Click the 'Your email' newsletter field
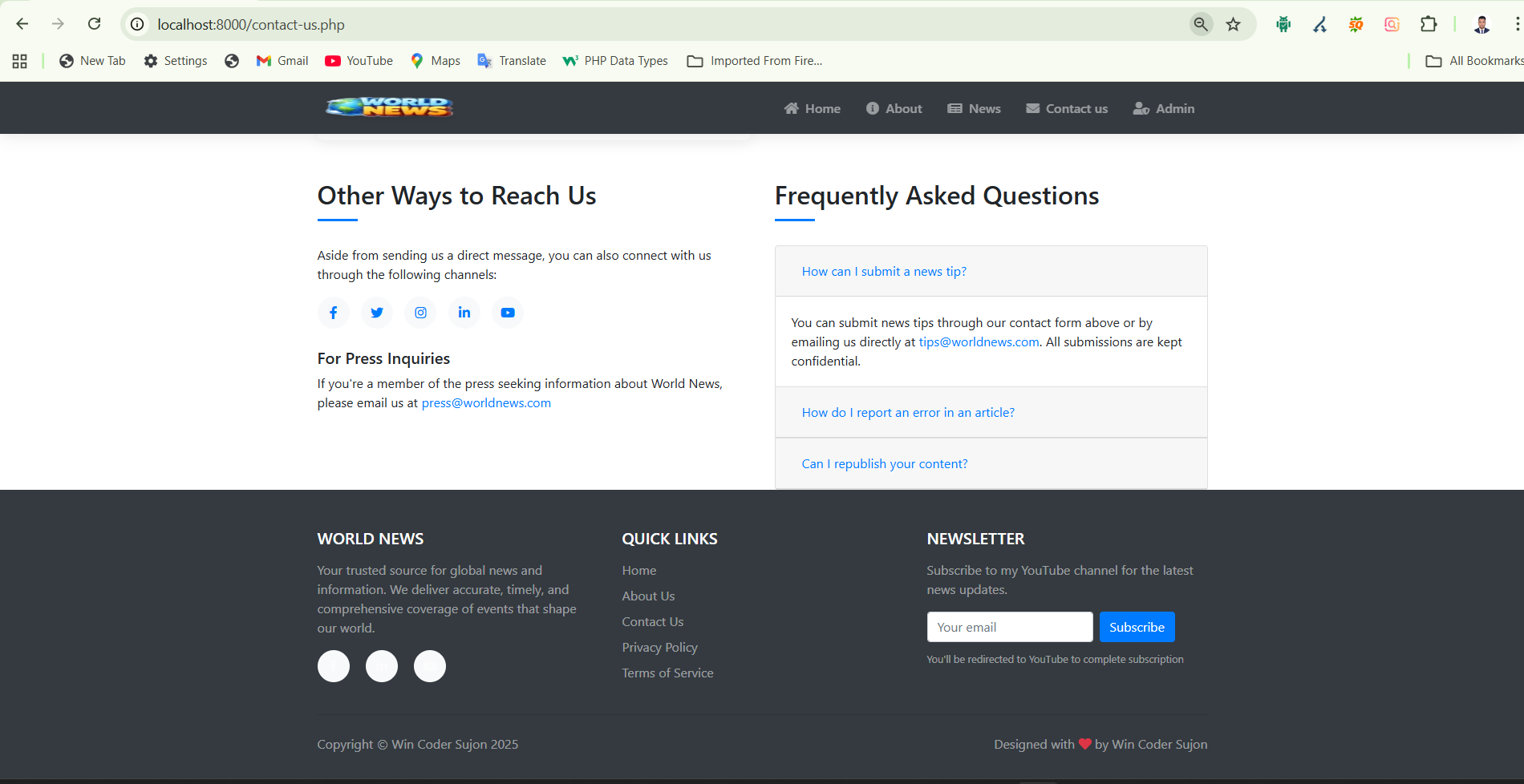1524x784 pixels. point(1009,628)
